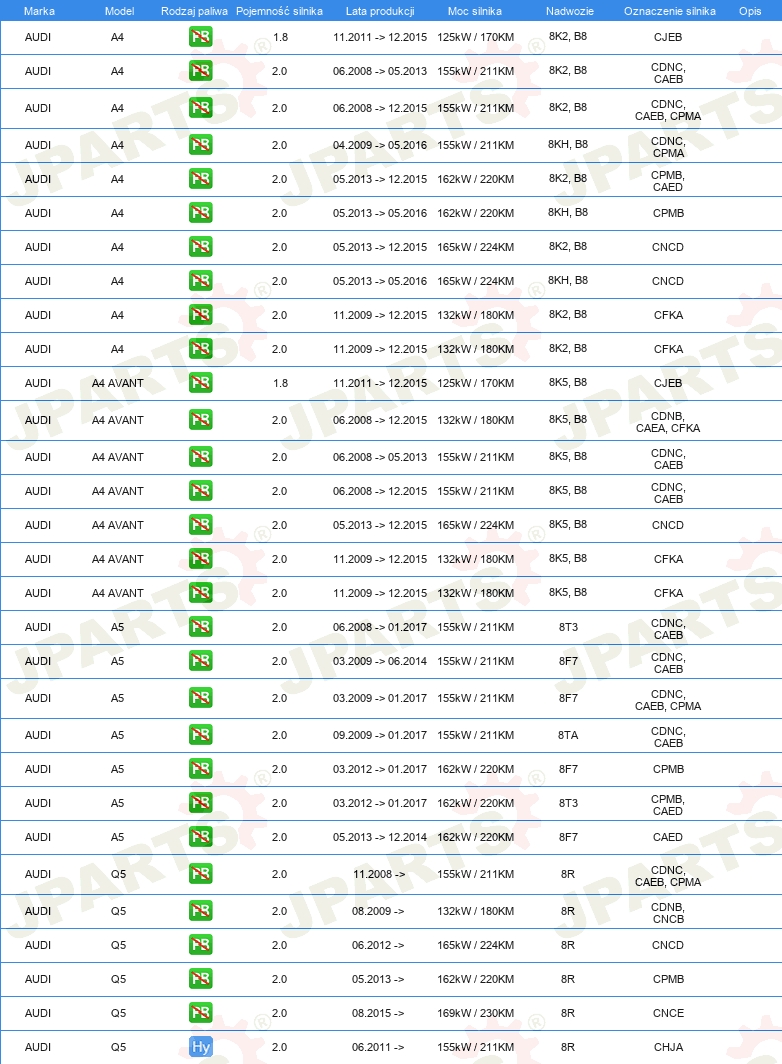The image size is (782, 1064).
Task: Click the fuel icon in the Q5 CDNB, CNCB row
Action: click(200, 911)
